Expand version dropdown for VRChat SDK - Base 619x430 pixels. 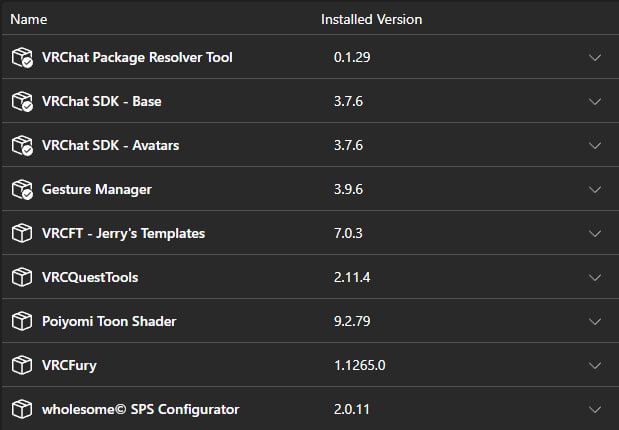[x=595, y=101]
